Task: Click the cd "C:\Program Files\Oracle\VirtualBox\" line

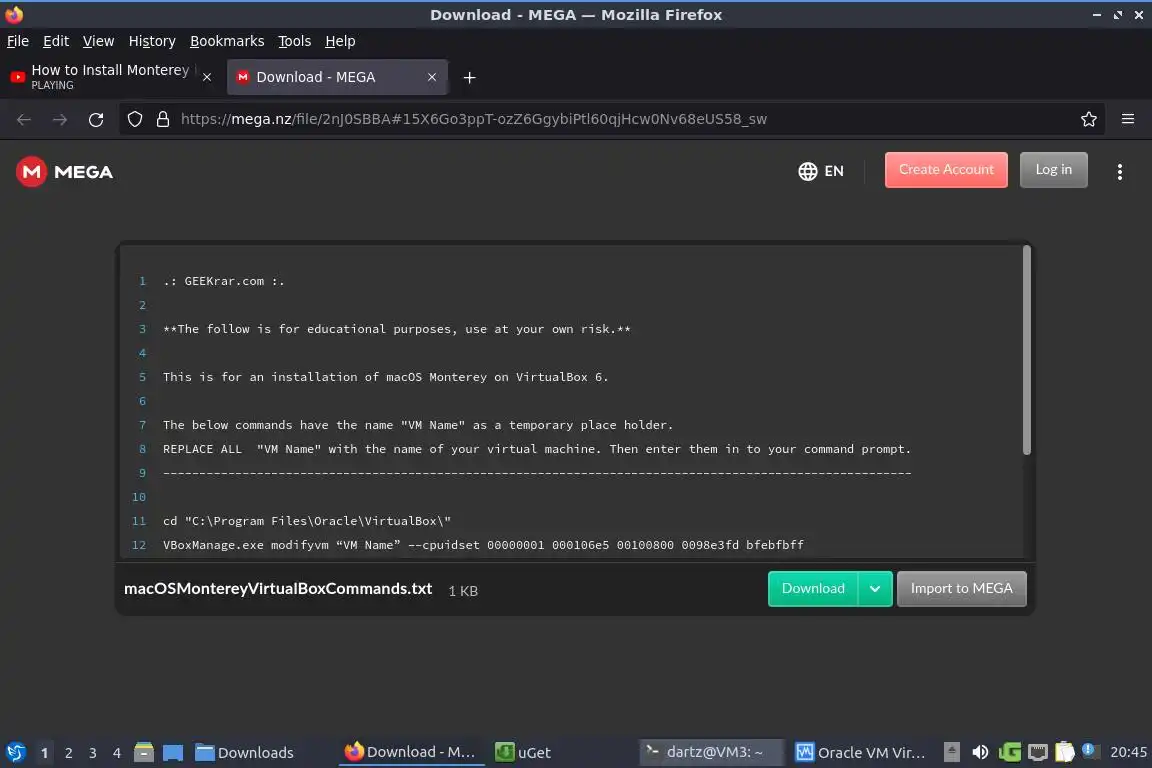Action: tap(307, 521)
